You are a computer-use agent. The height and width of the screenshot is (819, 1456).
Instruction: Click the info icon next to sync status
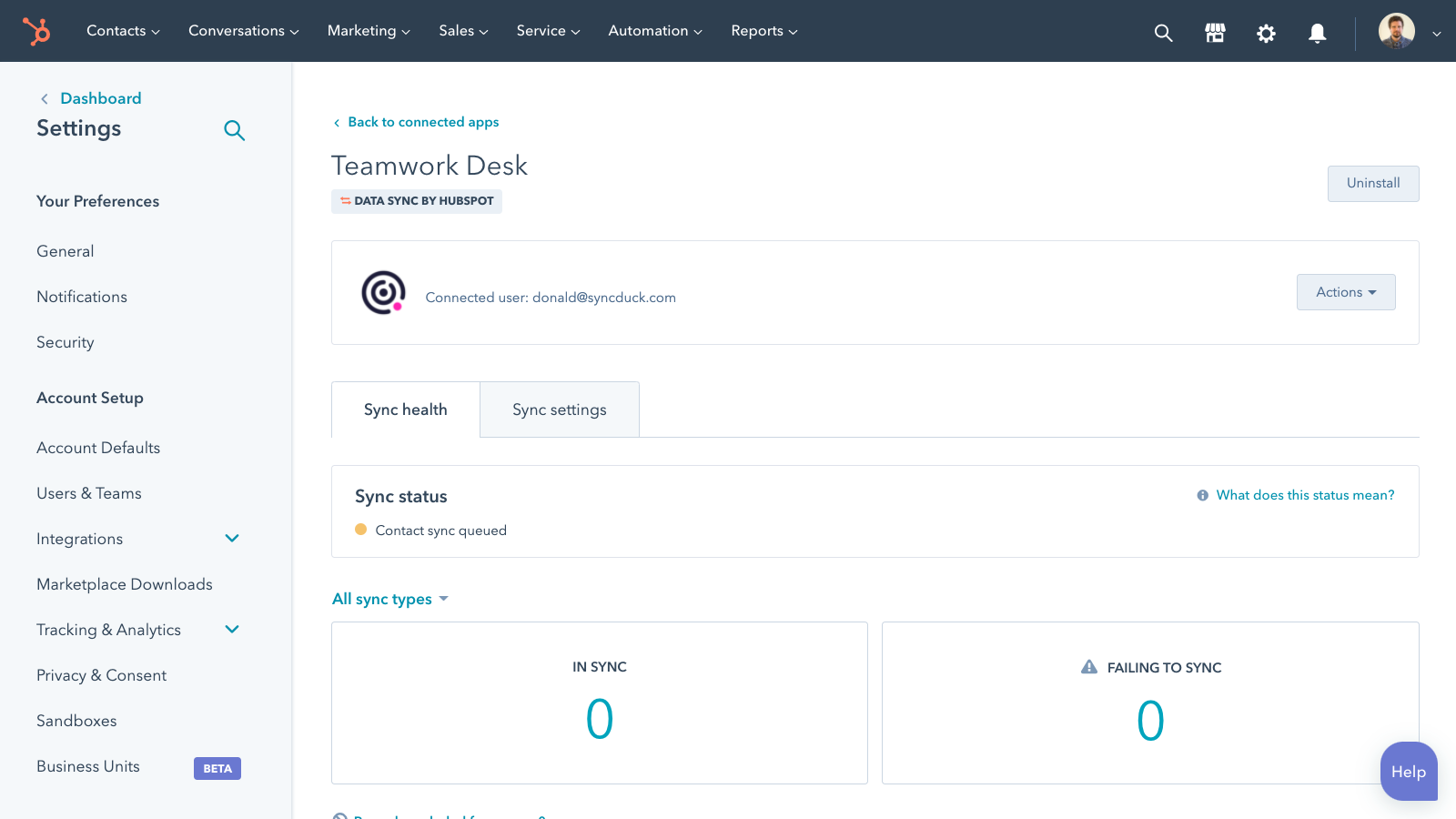pos(1202,495)
